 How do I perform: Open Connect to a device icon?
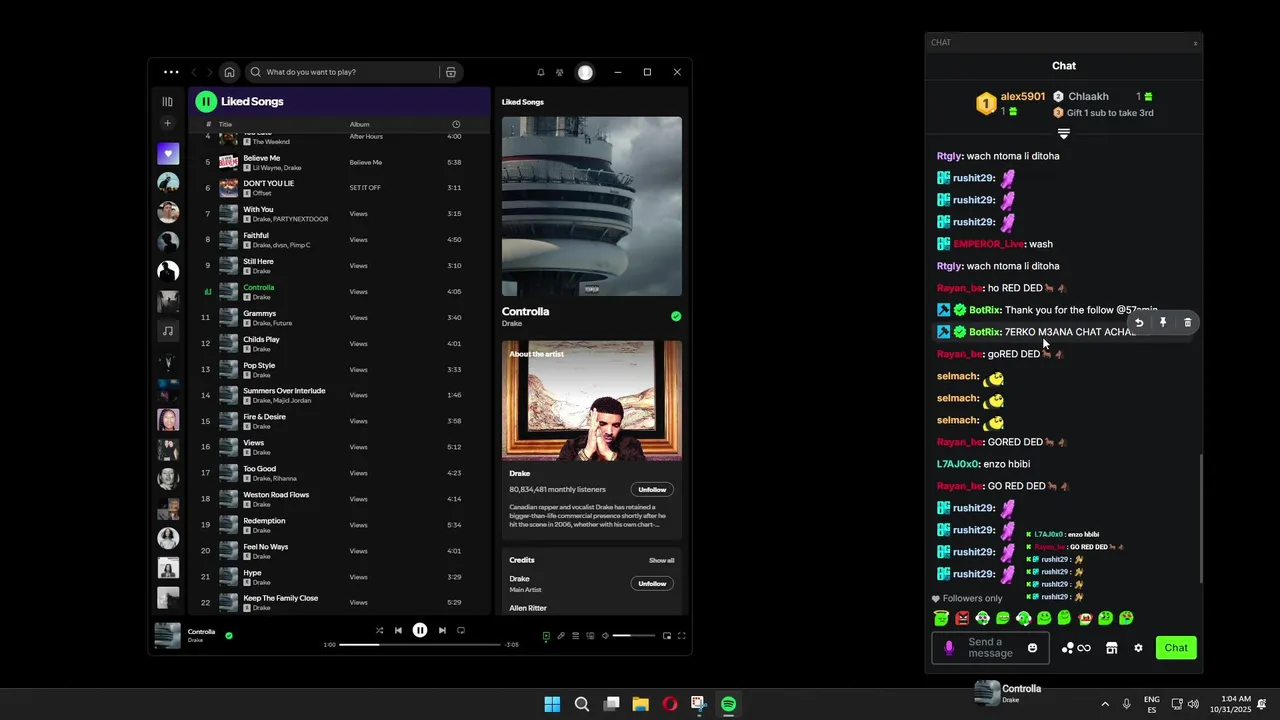[x=590, y=636]
